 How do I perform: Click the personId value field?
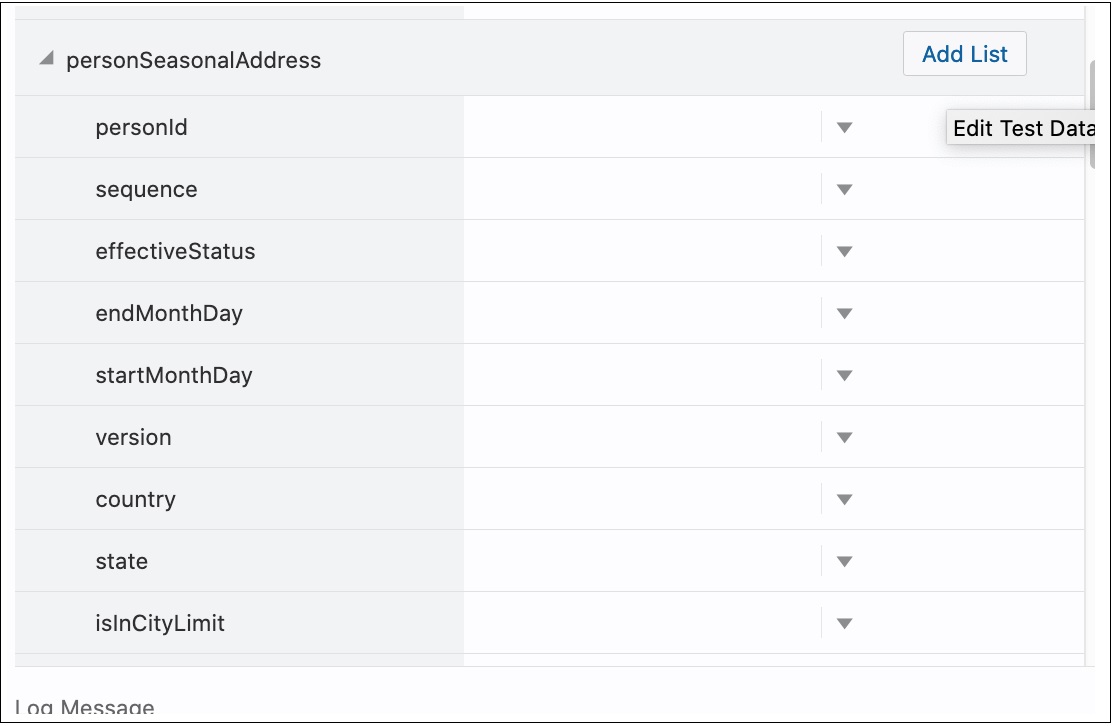coord(641,127)
